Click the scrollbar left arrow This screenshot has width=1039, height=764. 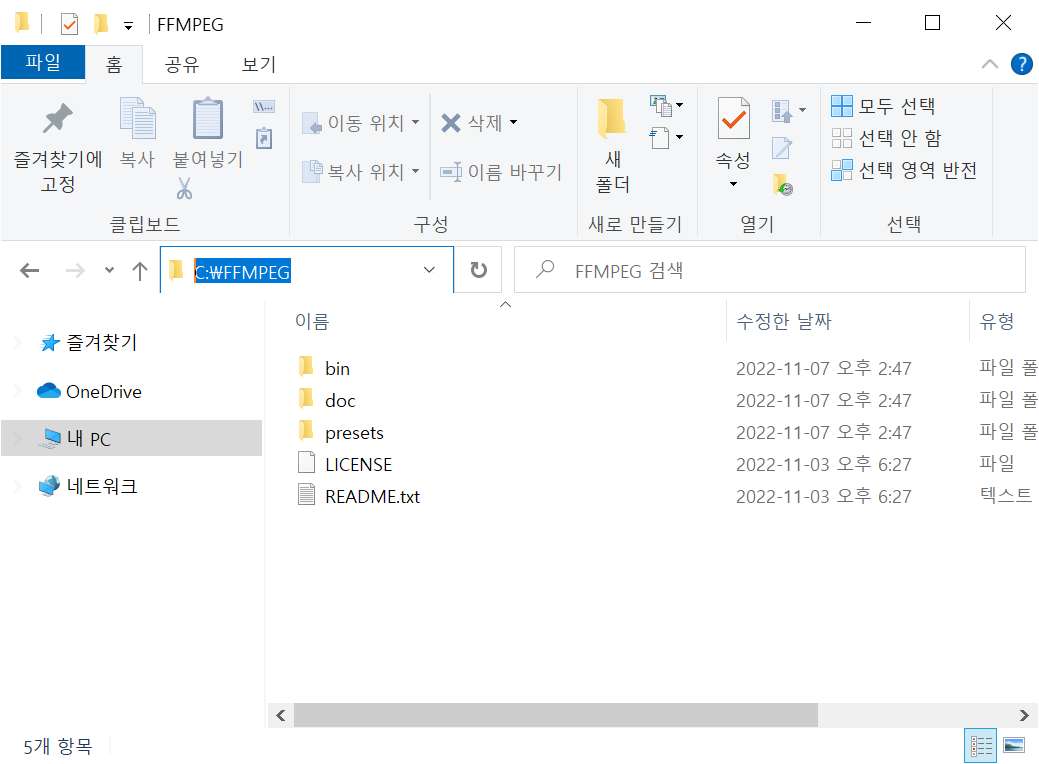(281, 715)
